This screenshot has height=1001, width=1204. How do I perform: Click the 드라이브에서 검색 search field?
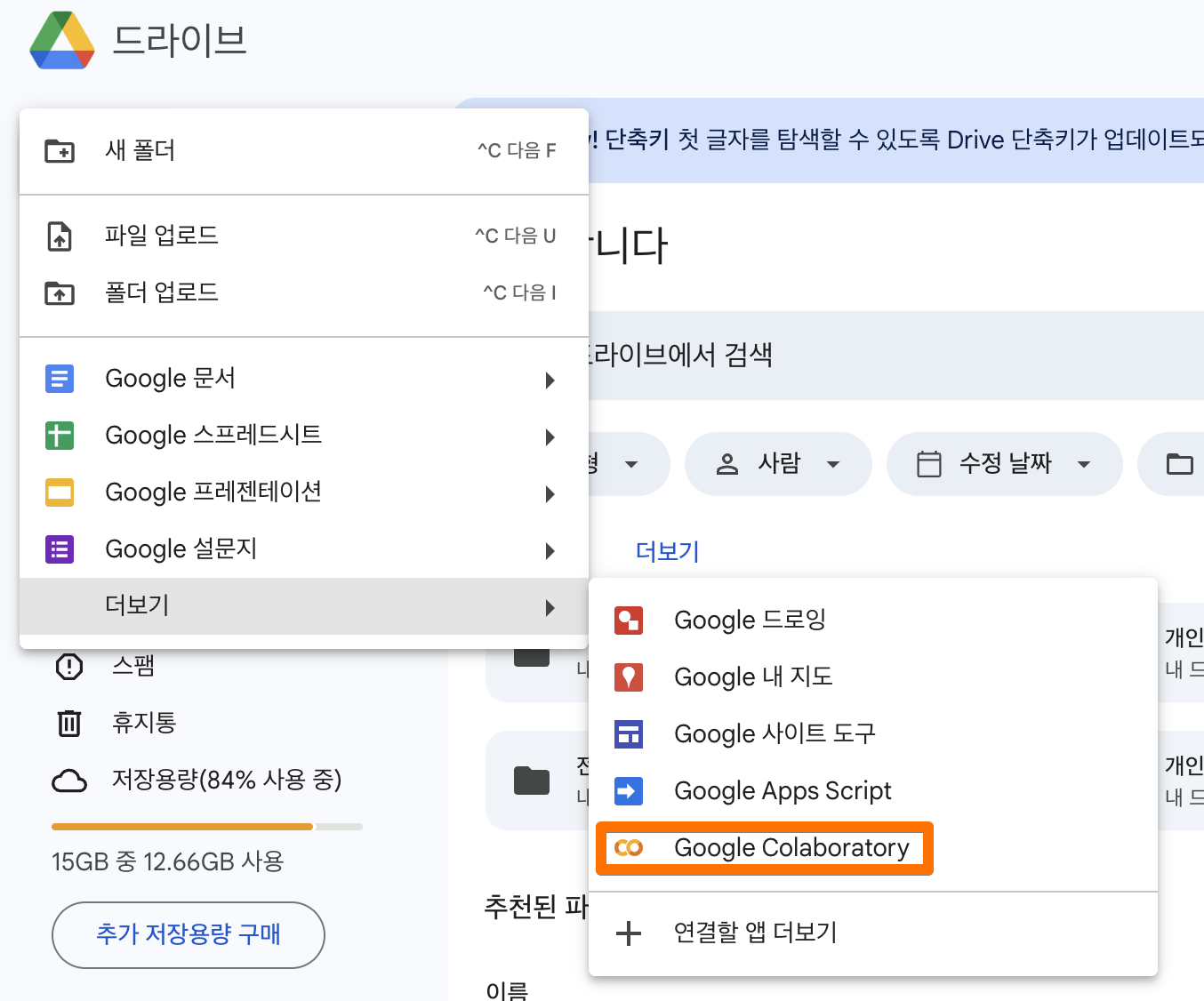(x=896, y=356)
